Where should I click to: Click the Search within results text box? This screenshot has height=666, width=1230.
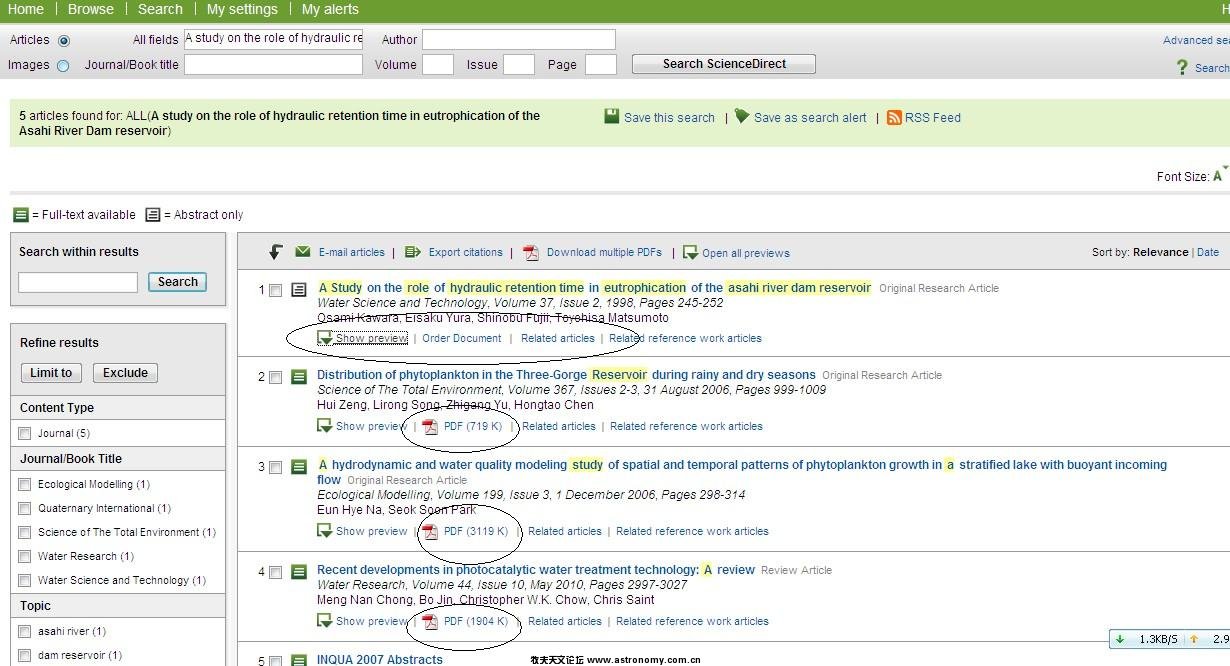click(78, 283)
